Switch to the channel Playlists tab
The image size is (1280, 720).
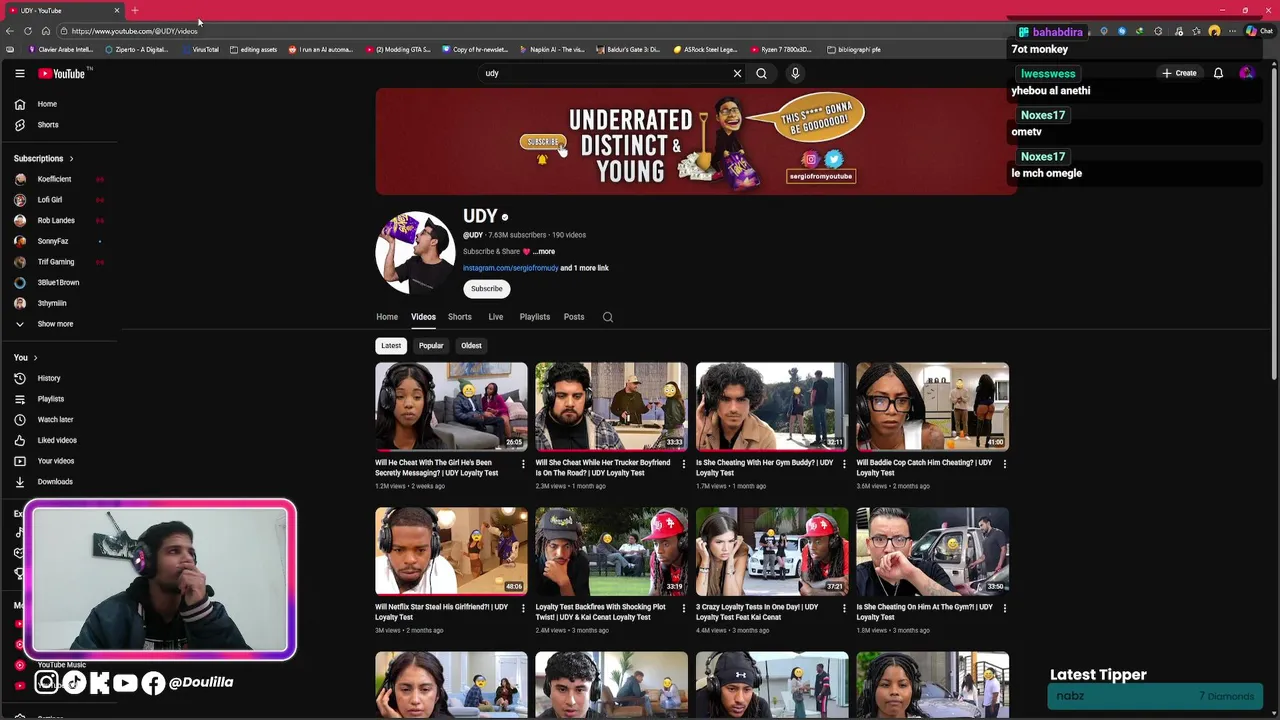point(535,317)
